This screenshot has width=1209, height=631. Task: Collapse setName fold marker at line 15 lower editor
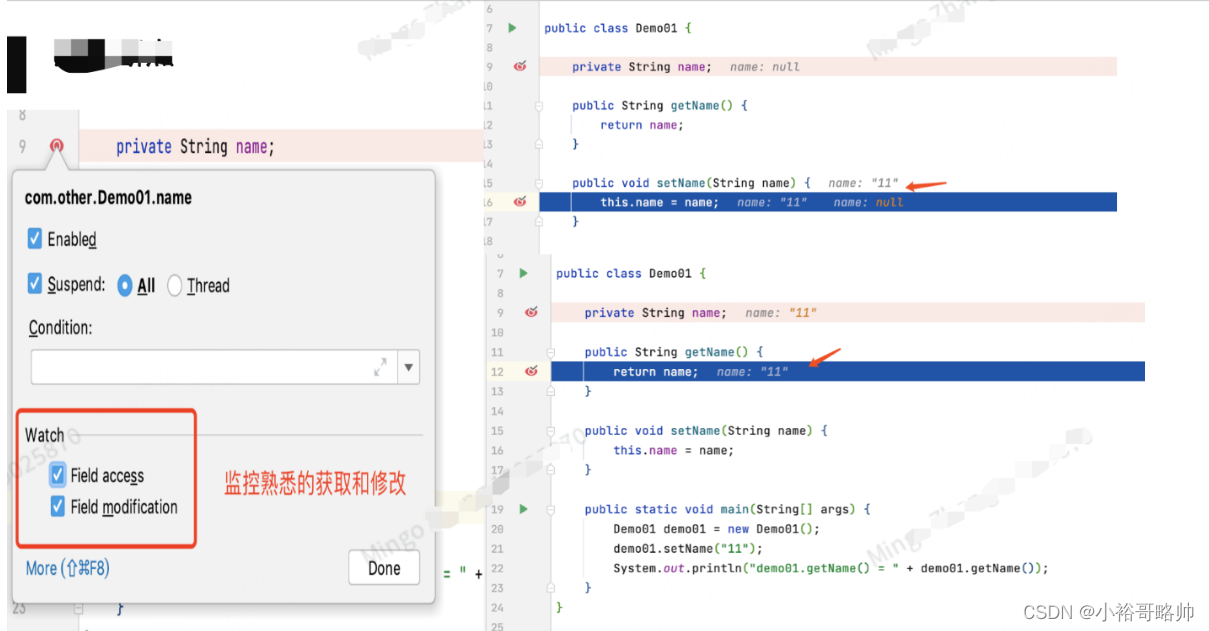click(x=551, y=430)
